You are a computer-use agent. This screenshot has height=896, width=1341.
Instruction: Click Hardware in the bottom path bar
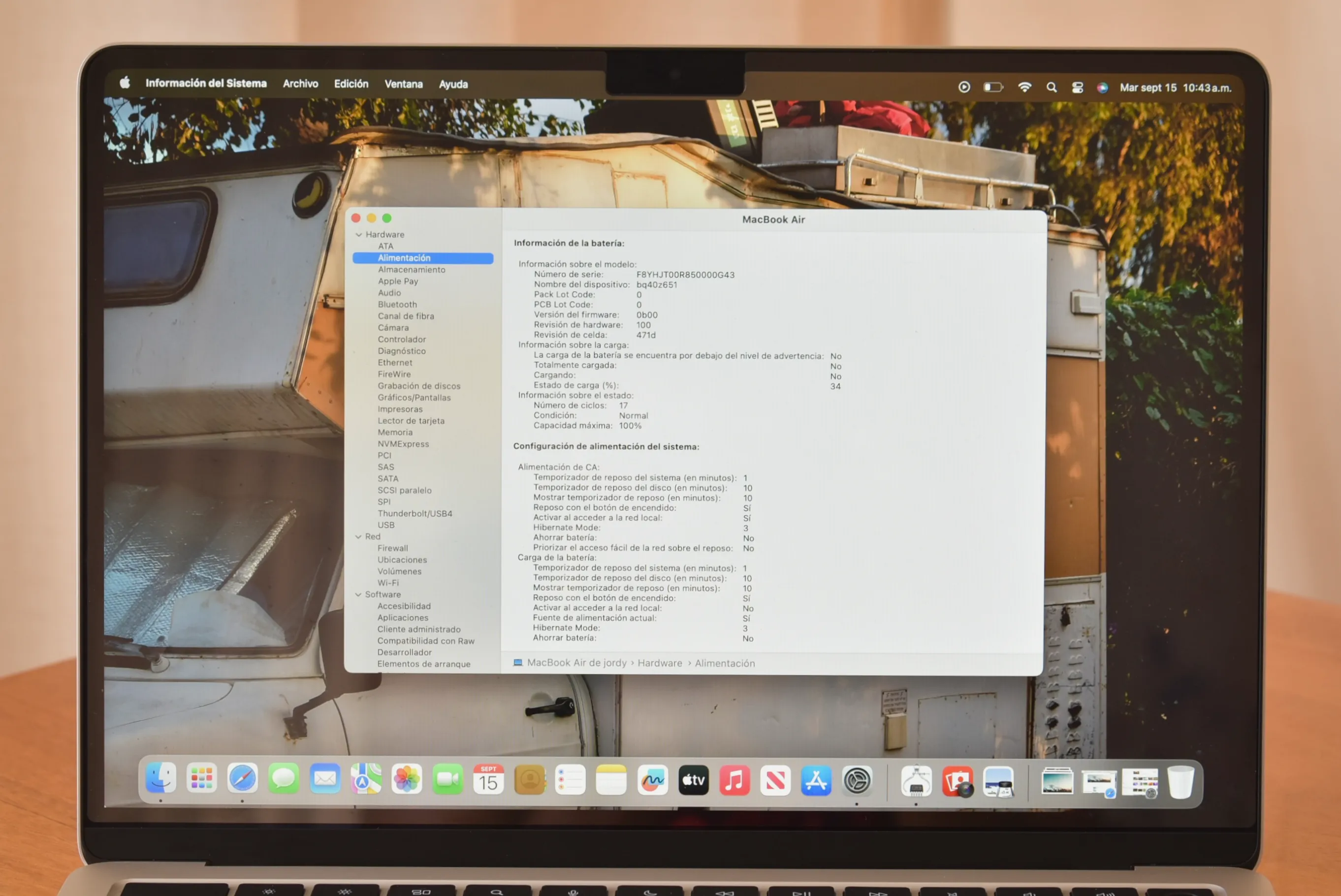[x=660, y=663]
